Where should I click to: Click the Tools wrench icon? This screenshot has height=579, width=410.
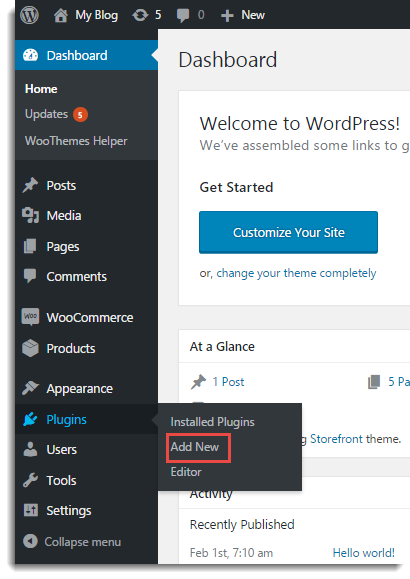click(x=30, y=480)
